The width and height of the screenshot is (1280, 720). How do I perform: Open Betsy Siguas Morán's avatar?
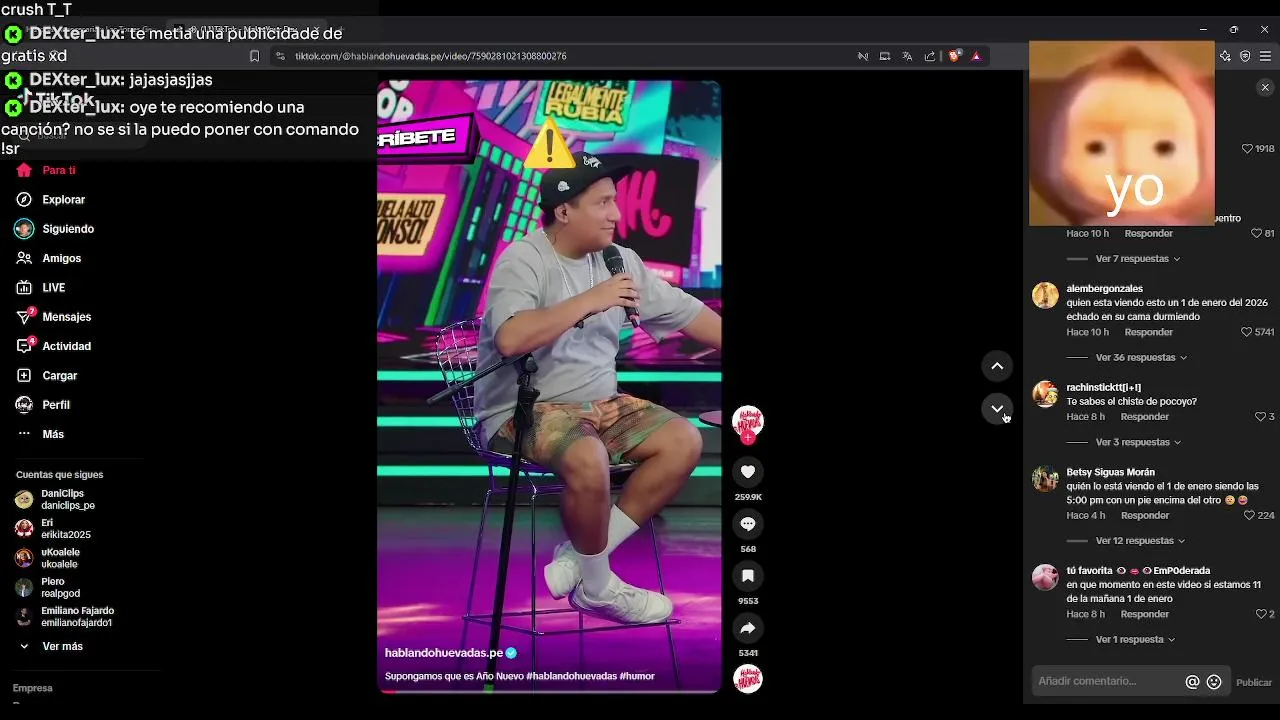click(x=1045, y=479)
